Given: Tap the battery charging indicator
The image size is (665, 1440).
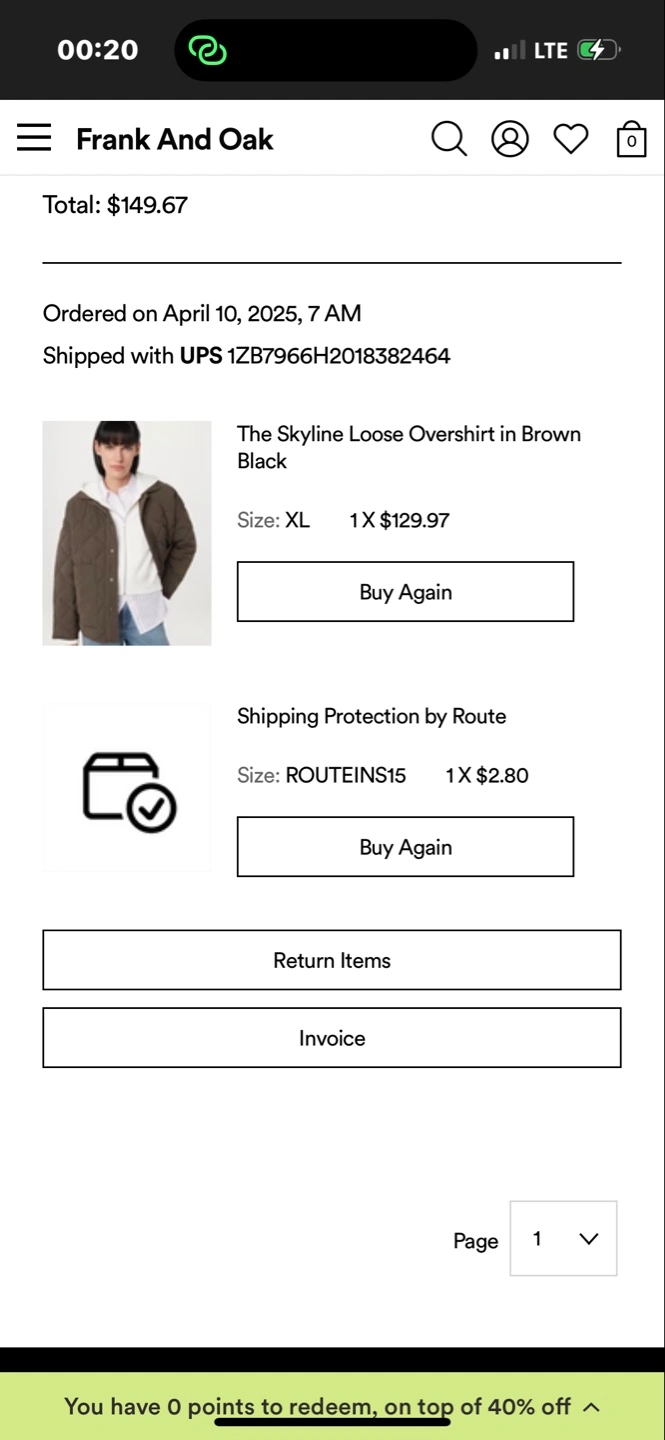Looking at the screenshot, I should [598, 50].
